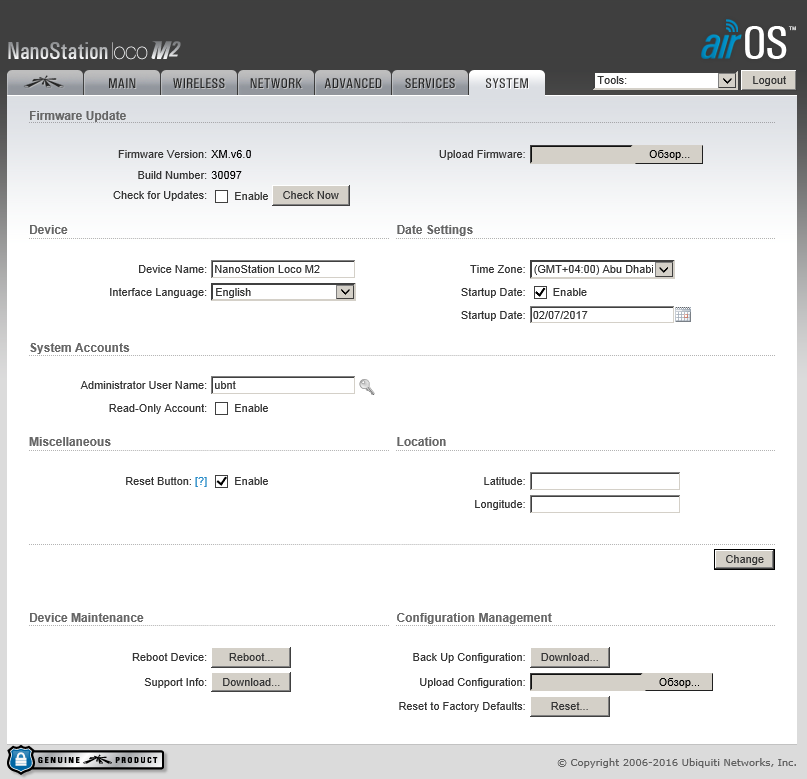Open the Ubiquiti logo tab
Viewport: 807px width, 779px height.
coord(45,83)
